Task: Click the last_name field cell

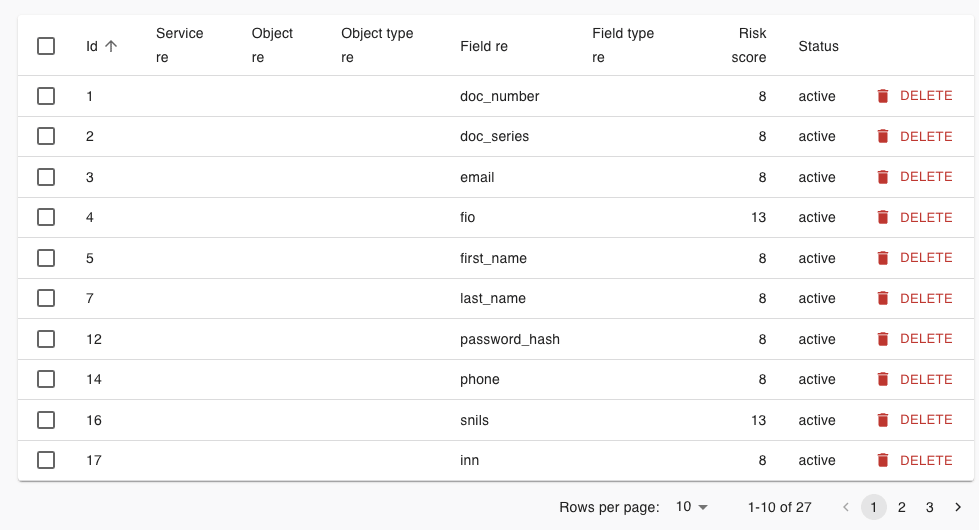Action: pos(493,298)
